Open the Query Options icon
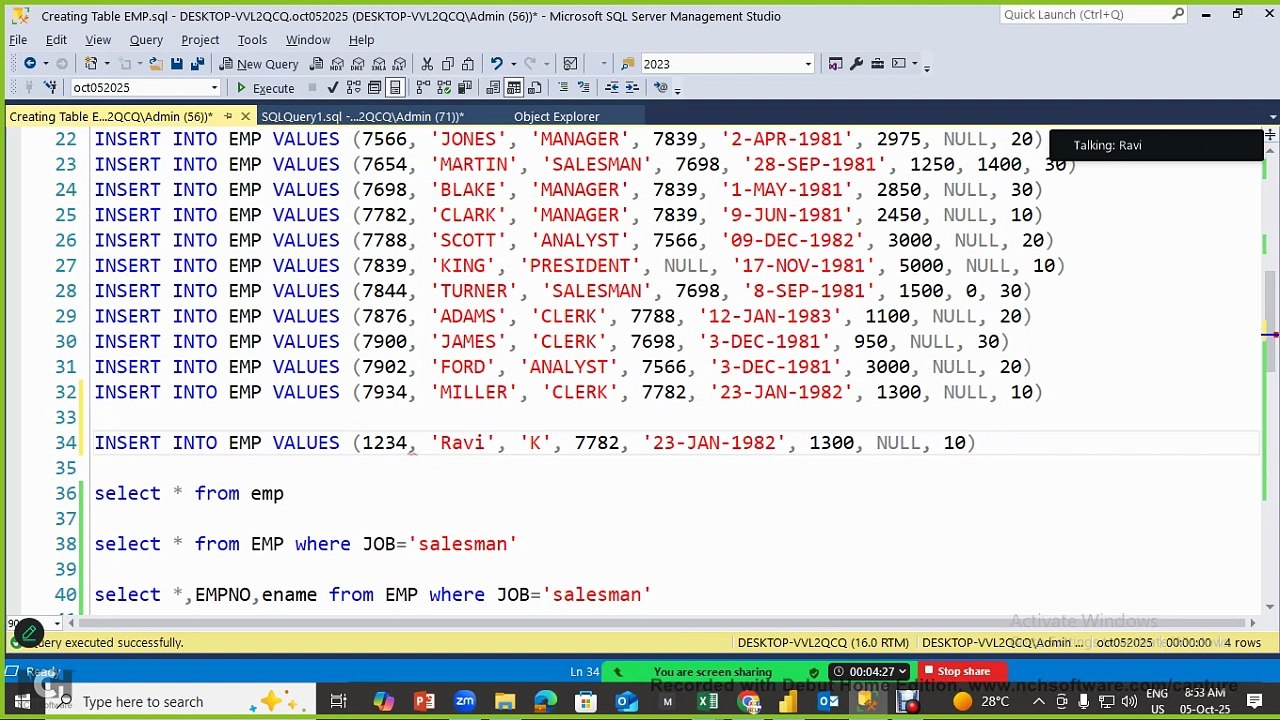This screenshot has width=1280, height=720. click(x=374, y=87)
